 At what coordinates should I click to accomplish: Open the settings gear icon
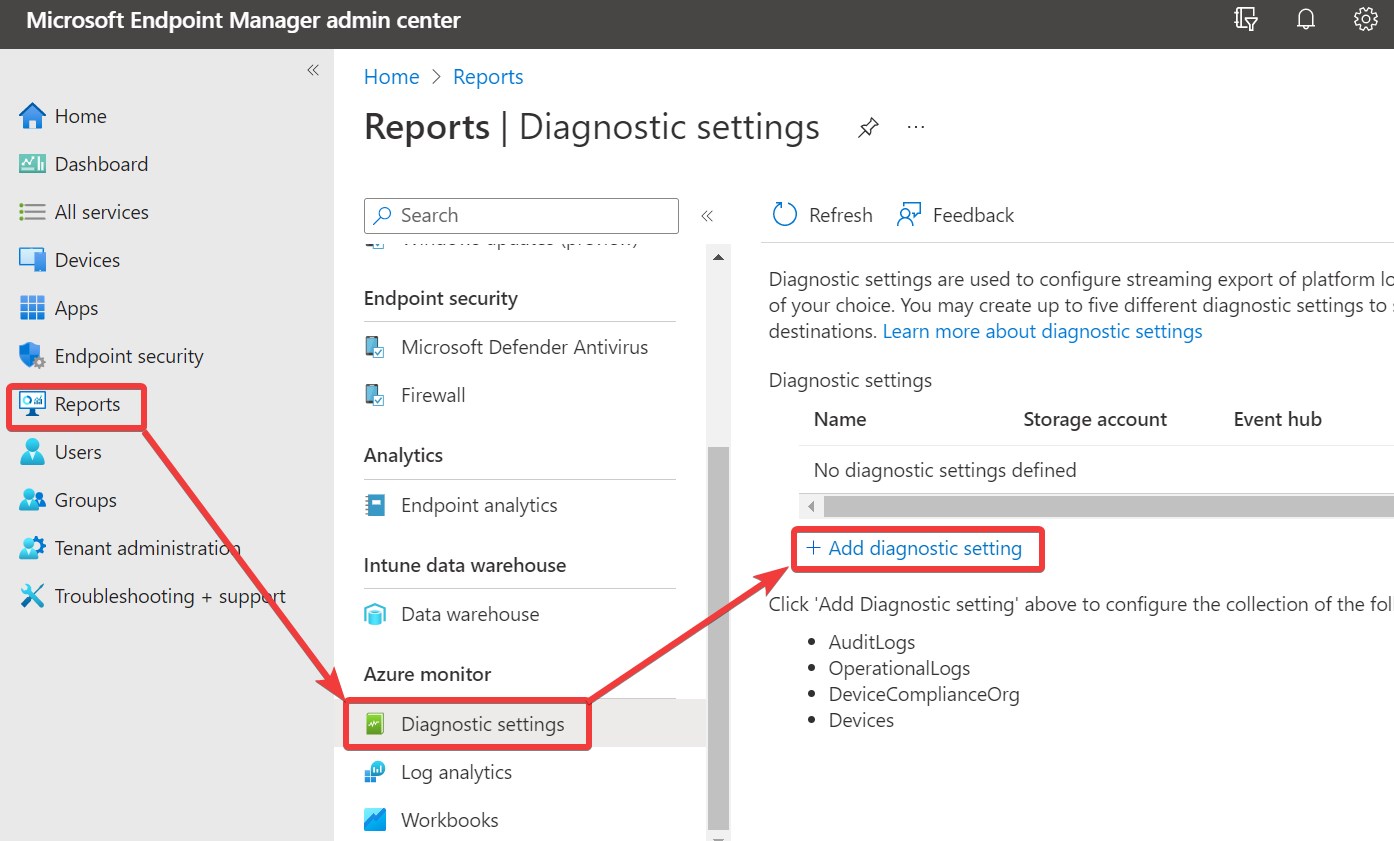(1365, 20)
